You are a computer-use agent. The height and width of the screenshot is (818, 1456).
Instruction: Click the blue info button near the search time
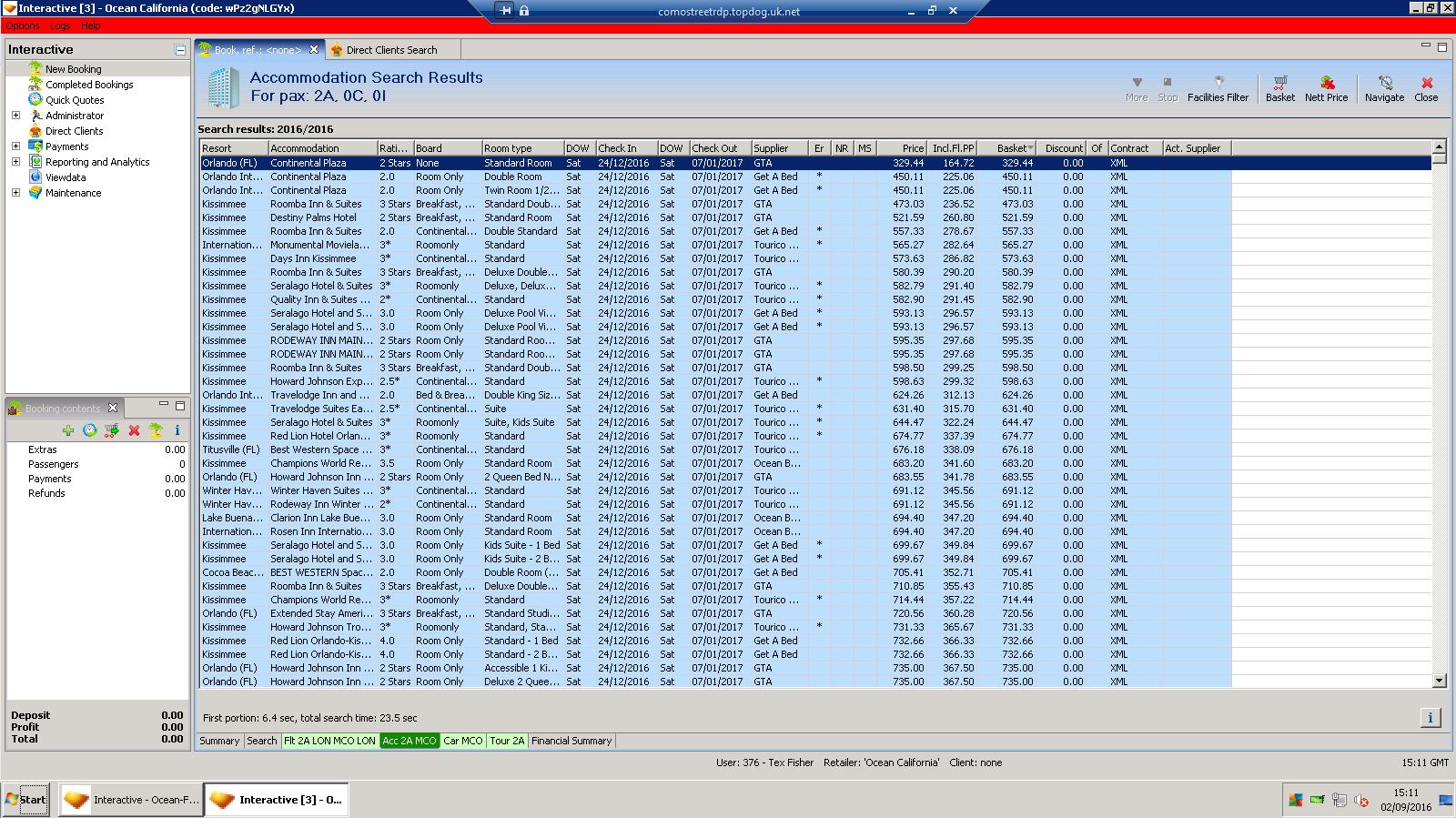1430,718
